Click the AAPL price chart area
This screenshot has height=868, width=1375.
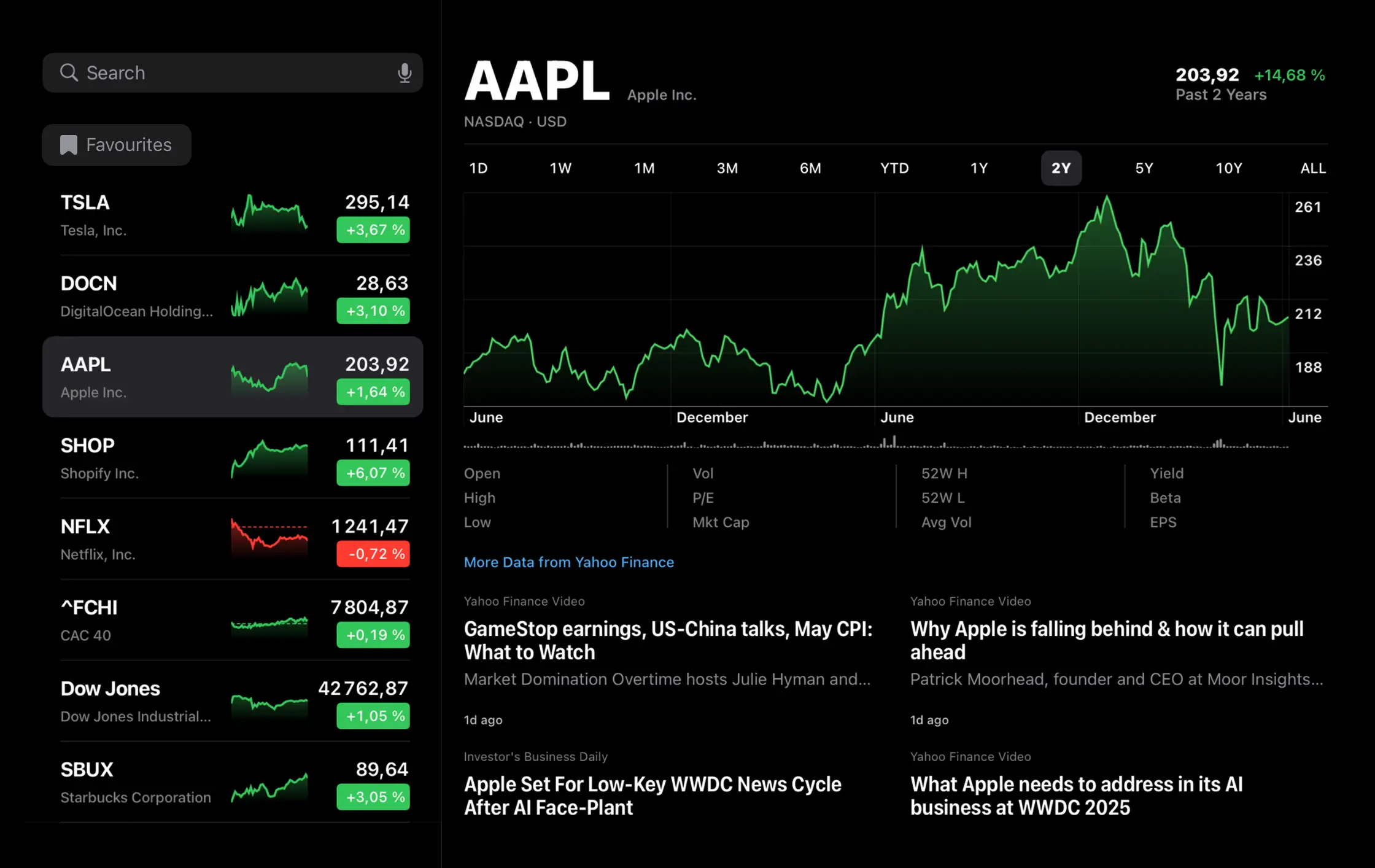point(875,301)
